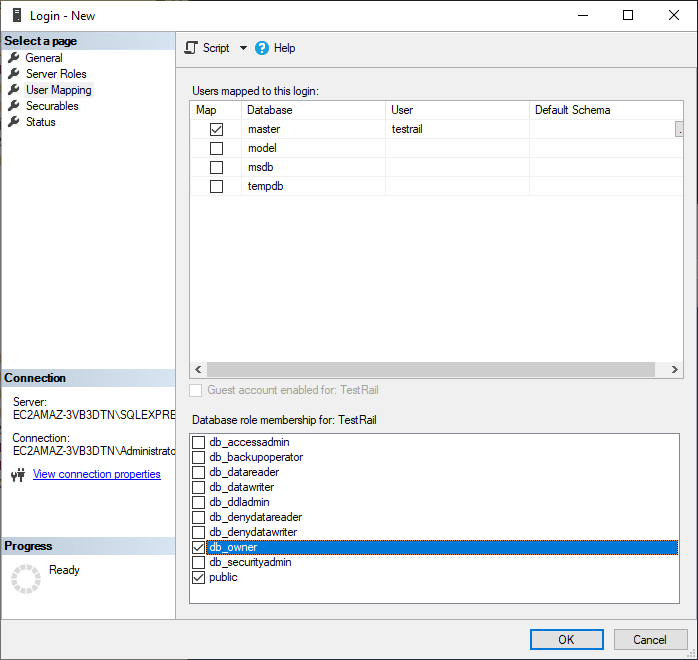Toggle the db_owner role checkbox

coord(198,547)
